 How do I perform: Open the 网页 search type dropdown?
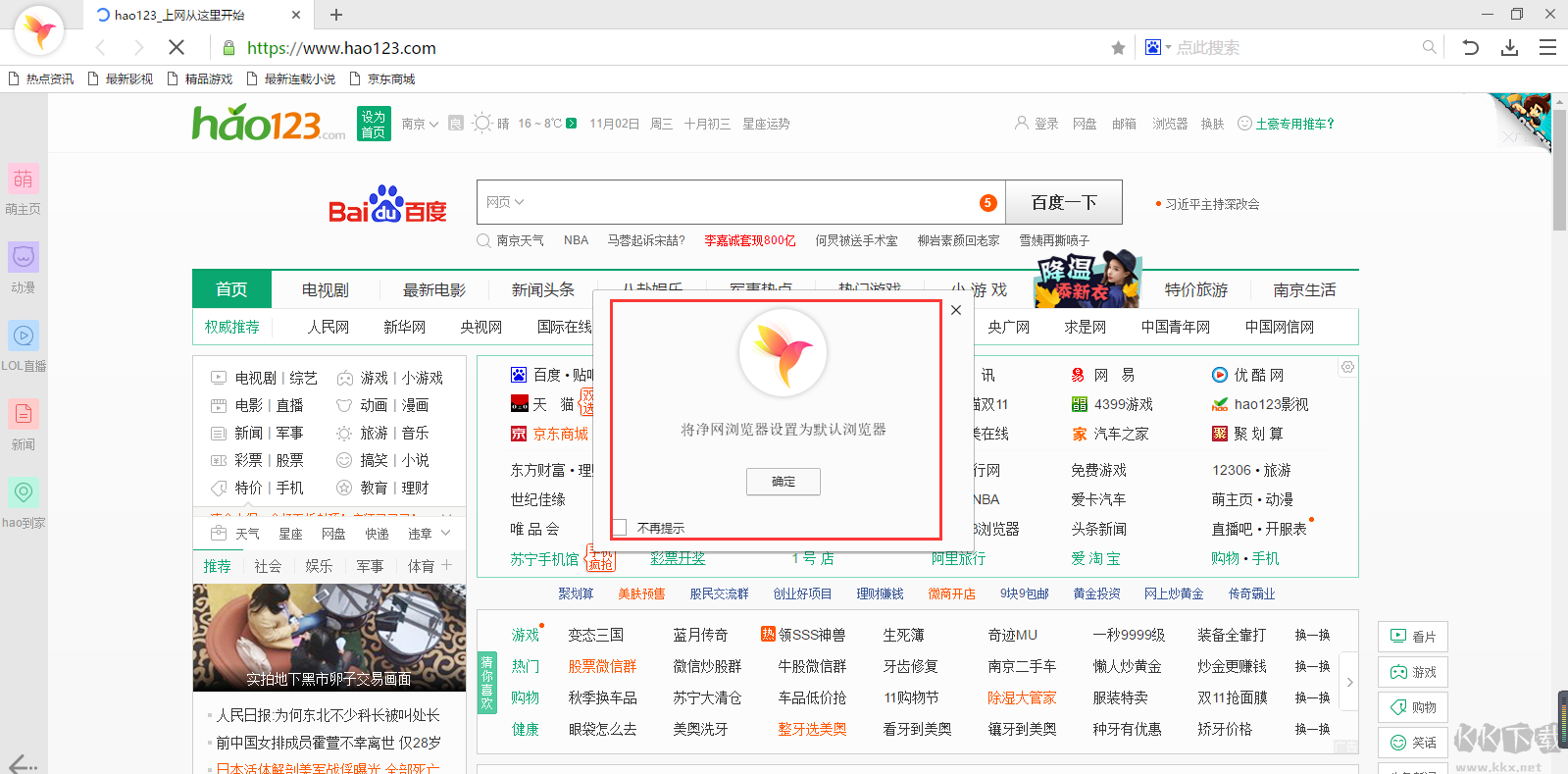pos(505,202)
